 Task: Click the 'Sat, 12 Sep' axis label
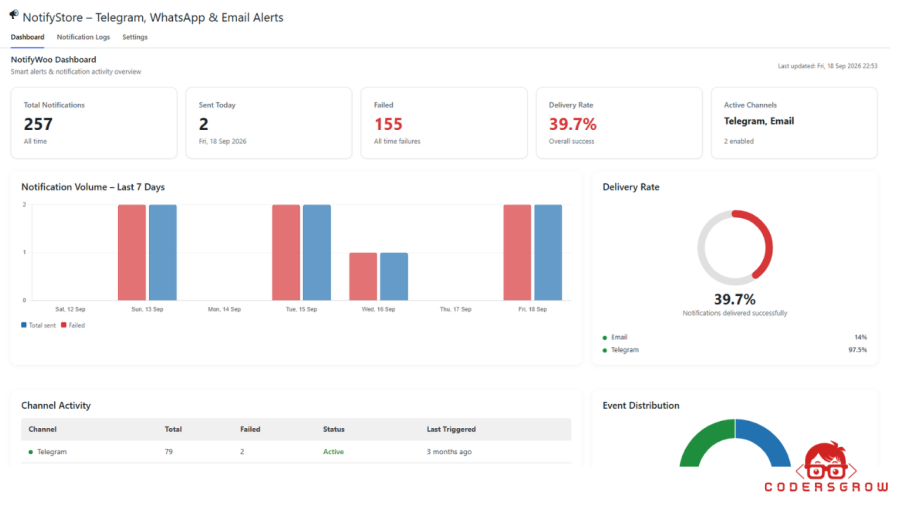click(70, 309)
